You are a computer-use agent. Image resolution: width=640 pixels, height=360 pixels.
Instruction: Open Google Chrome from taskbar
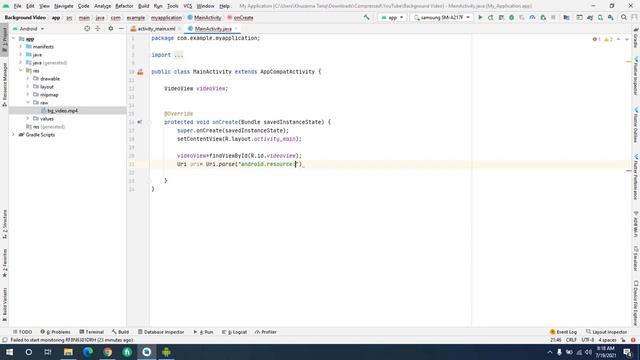tap(107, 352)
